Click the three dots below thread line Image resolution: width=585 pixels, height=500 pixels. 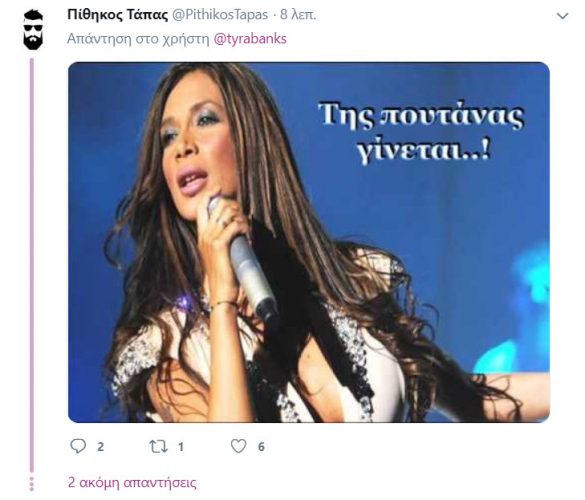[32, 483]
